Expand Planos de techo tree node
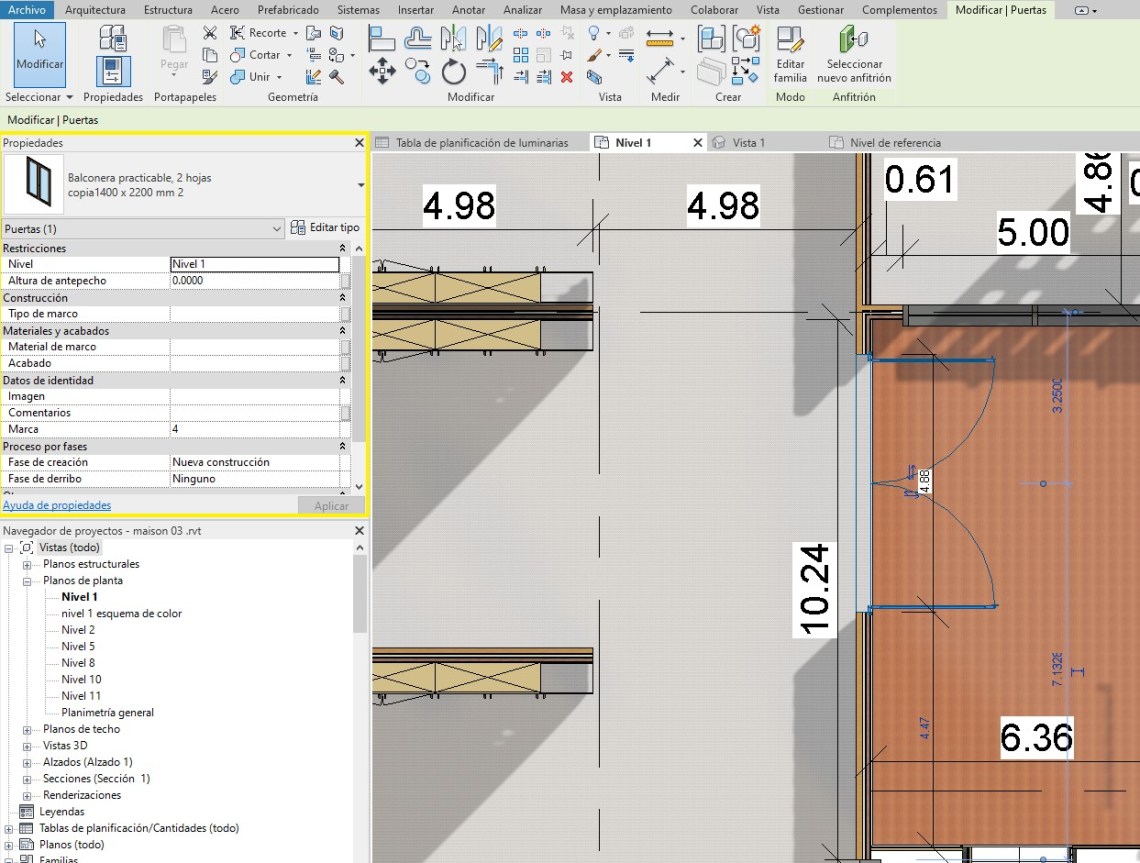1140x863 pixels. click(x=27, y=729)
